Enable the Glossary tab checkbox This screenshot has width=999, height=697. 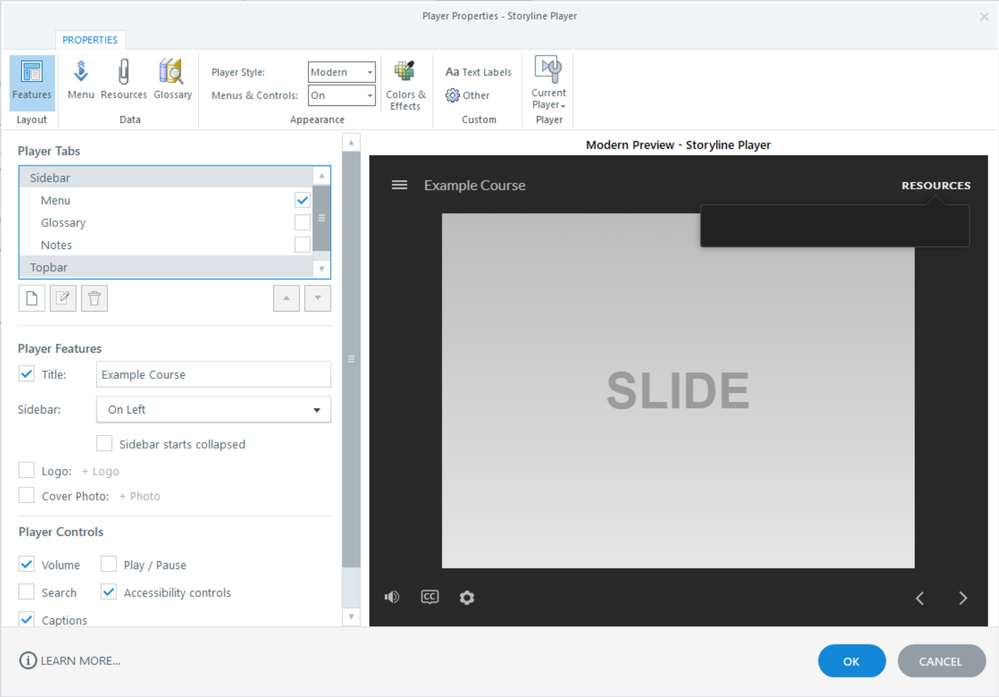pos(302,223)
